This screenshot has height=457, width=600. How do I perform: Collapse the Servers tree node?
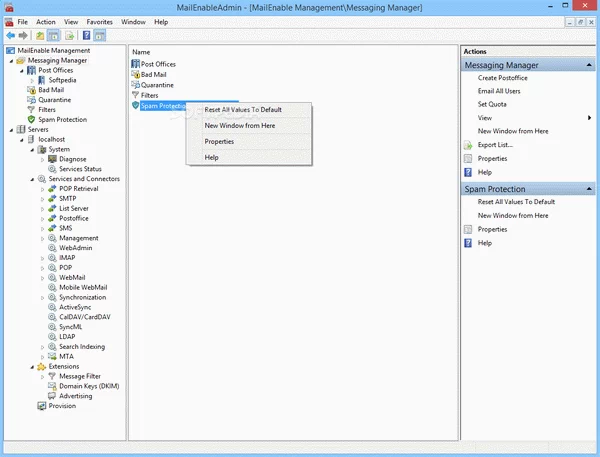click(11, 130)
